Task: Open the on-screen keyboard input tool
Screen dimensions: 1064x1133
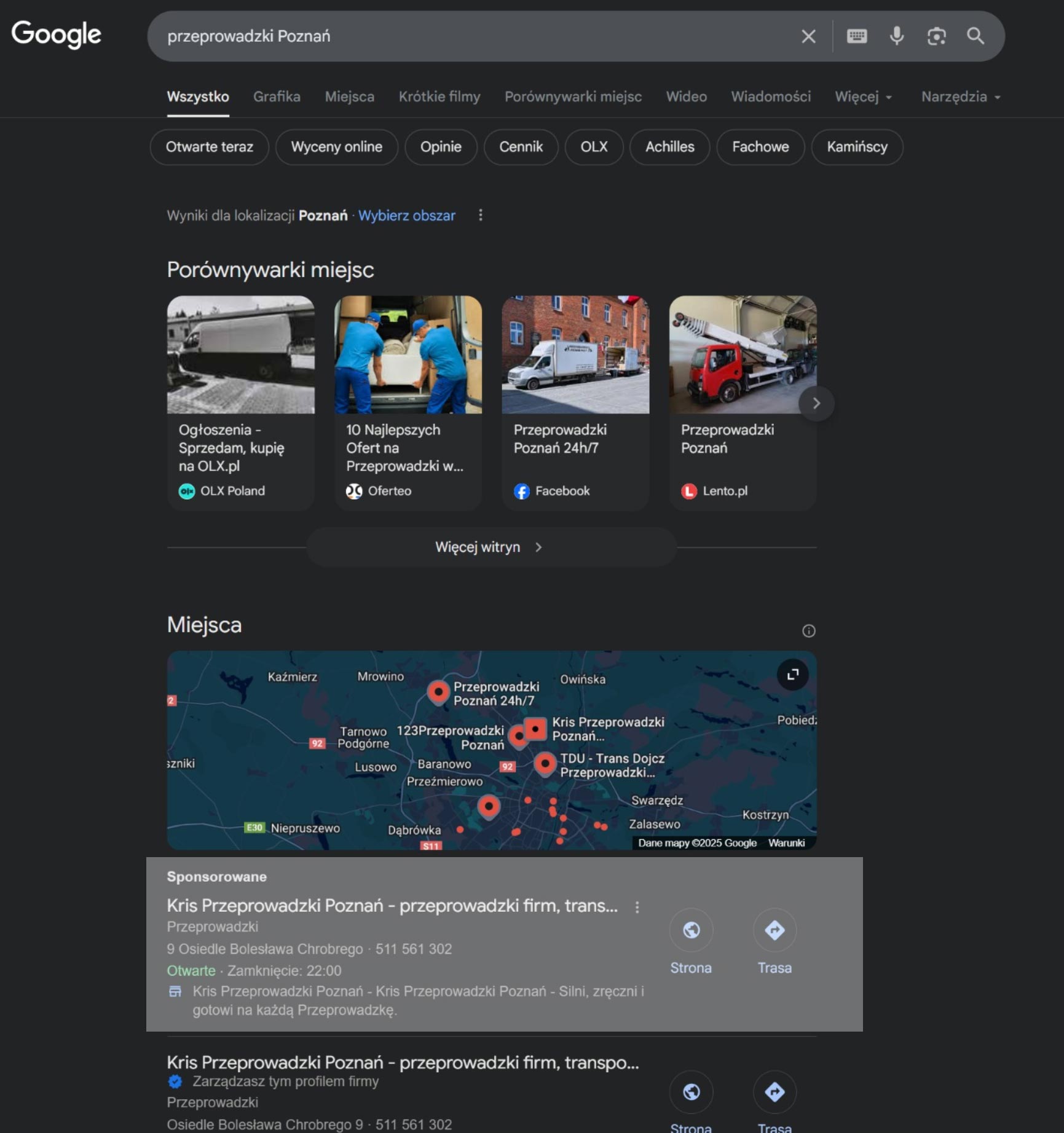Action: tap(857, 36)
